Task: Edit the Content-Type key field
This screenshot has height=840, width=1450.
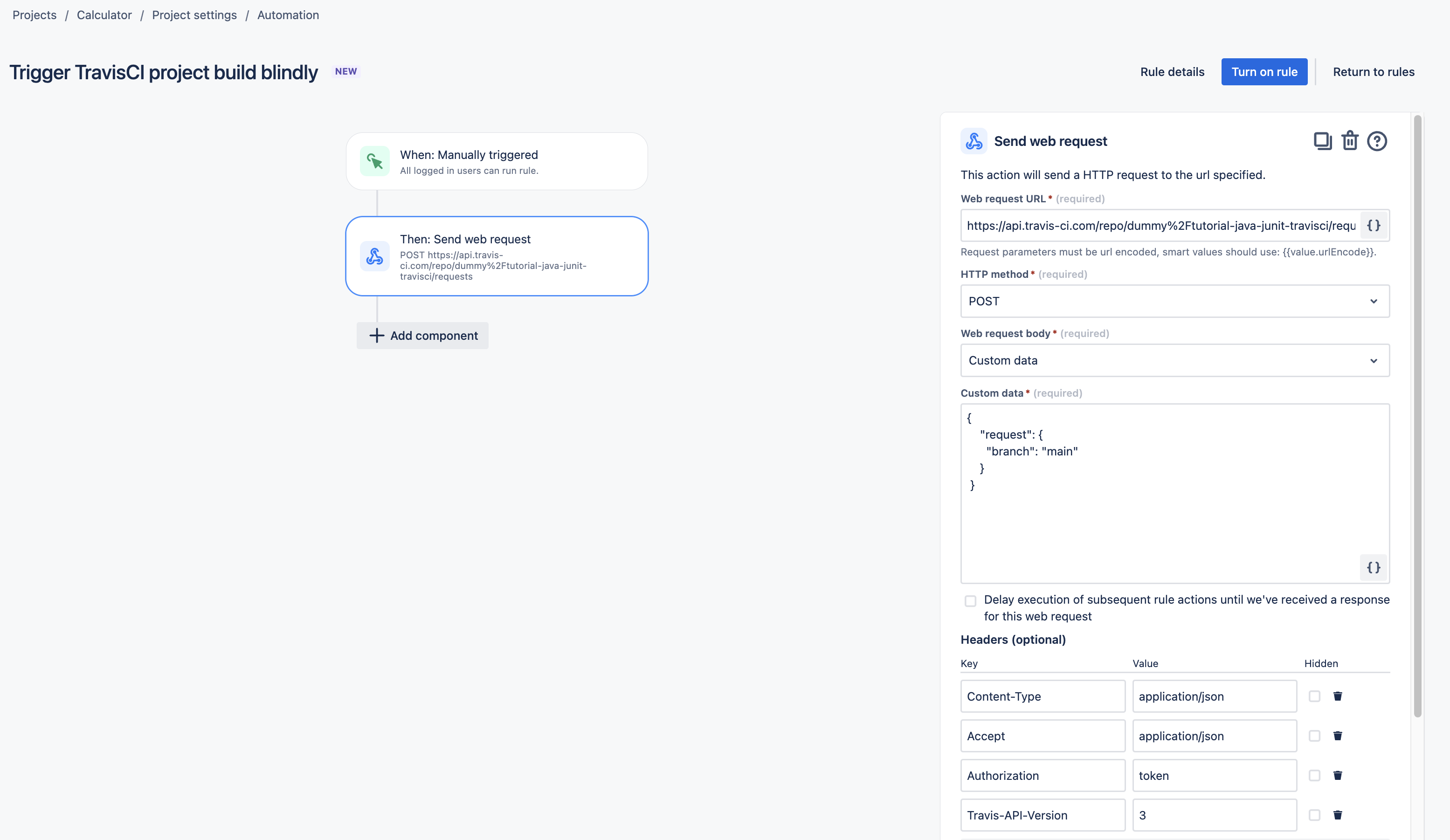Action: [1043, 696]
